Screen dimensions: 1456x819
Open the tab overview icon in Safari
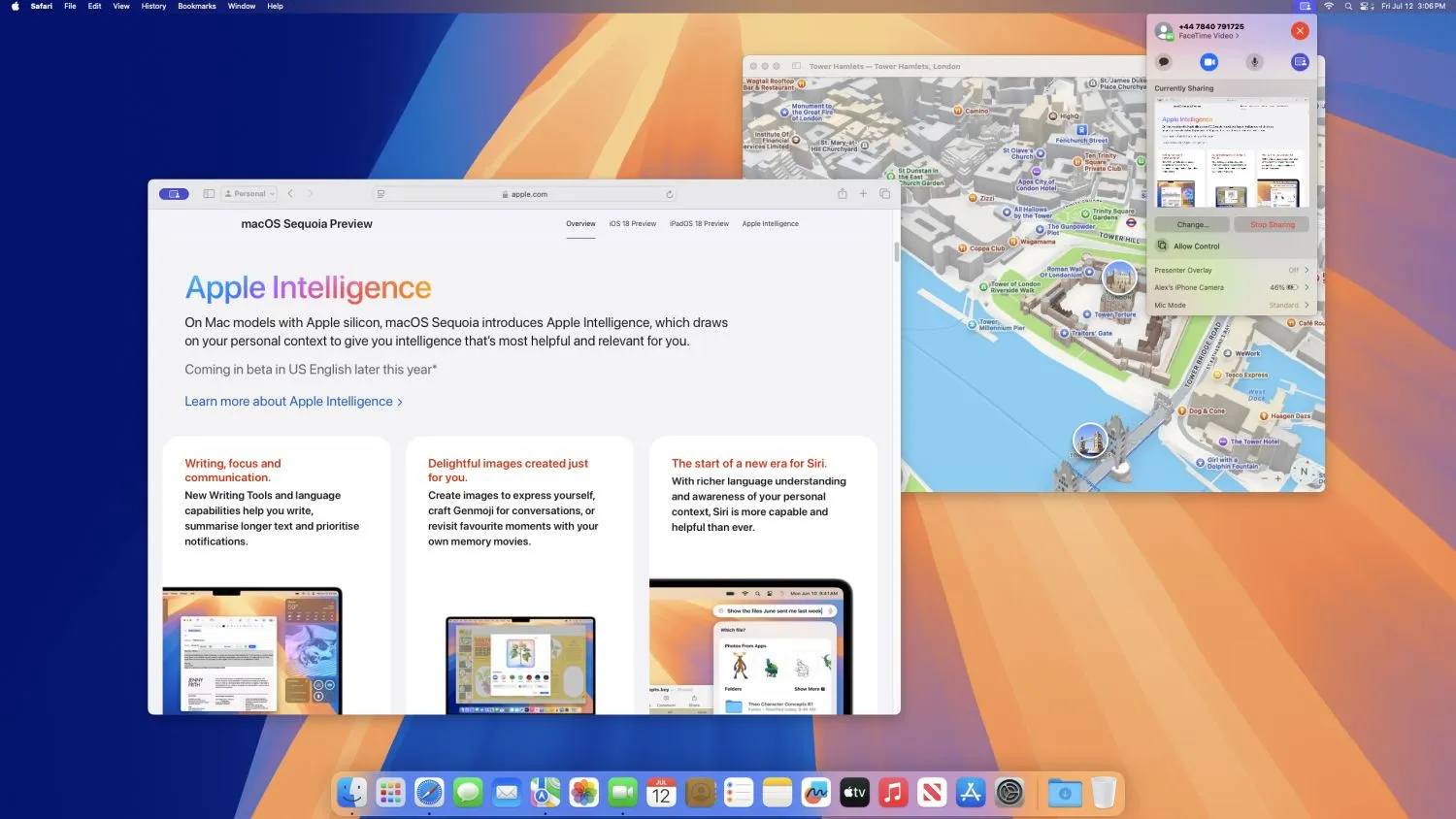pos(884,193)
